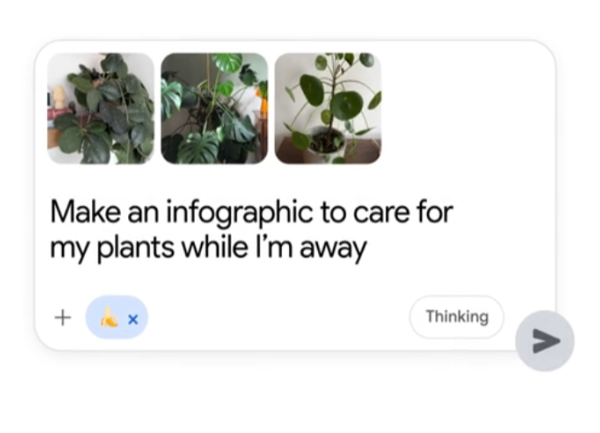Viewport: 600px width, 433px height.
Task: Select the middle monstera plant photo
Action: (214, 108)
